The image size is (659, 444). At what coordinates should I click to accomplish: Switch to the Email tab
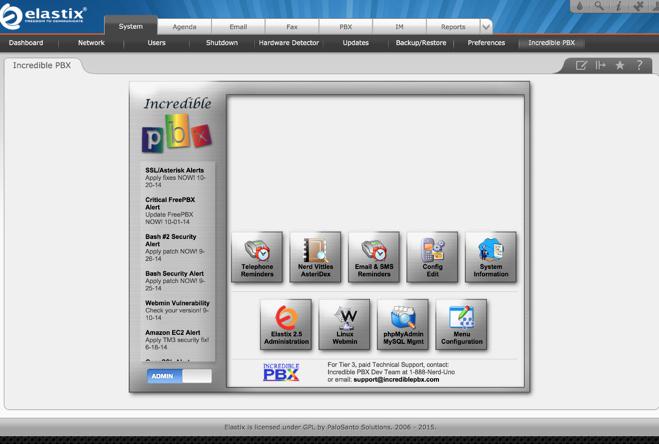[238, 27]
